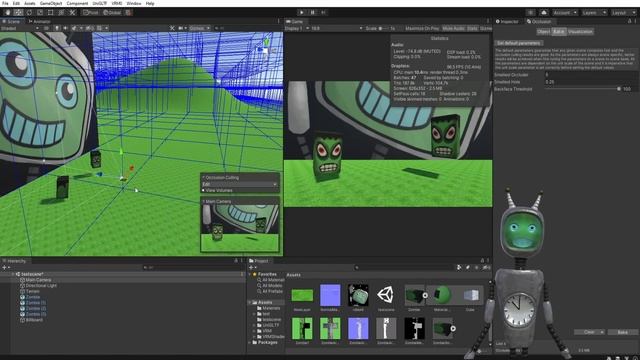Select the Rect transform tool

coord(51,13)
